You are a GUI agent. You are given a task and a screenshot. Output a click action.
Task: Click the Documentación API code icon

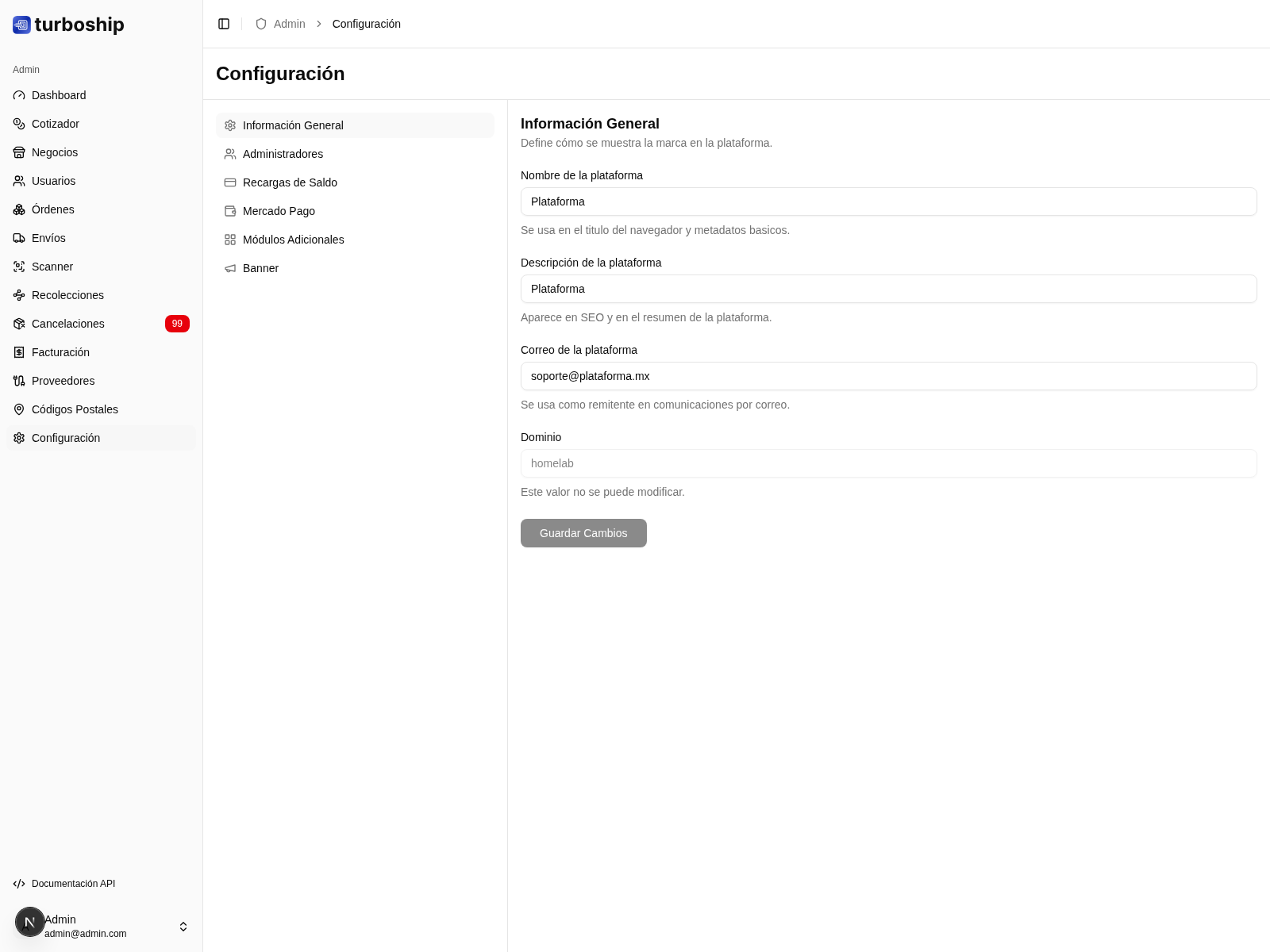point(19,884)
